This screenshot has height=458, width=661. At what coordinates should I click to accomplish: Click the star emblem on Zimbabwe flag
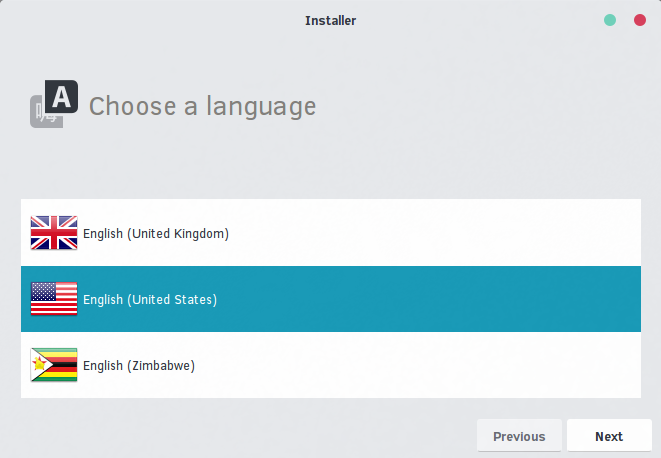39,363
